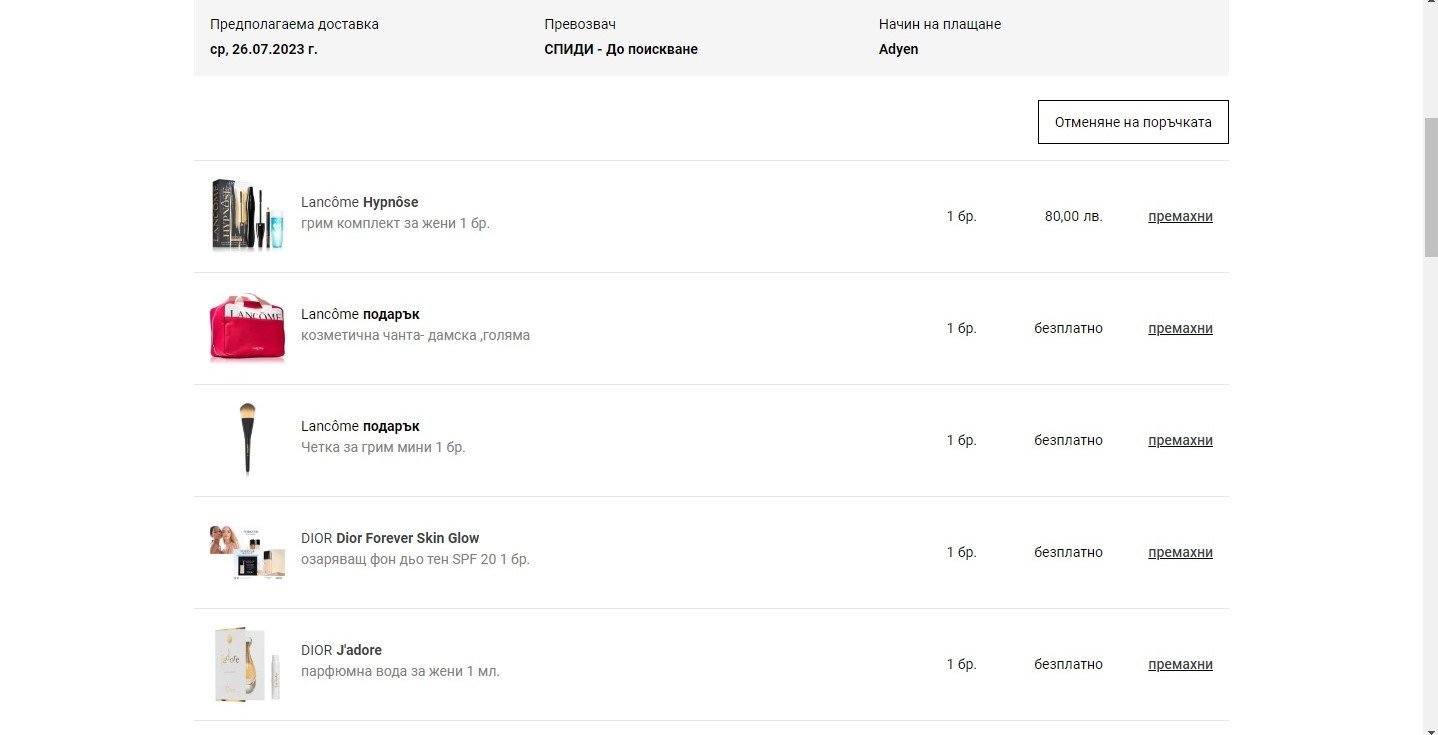The width and height of the screenshot is (1438, 735).
Task: Open the Lancôme Hypnôse product title
Action: pos(359,202)
